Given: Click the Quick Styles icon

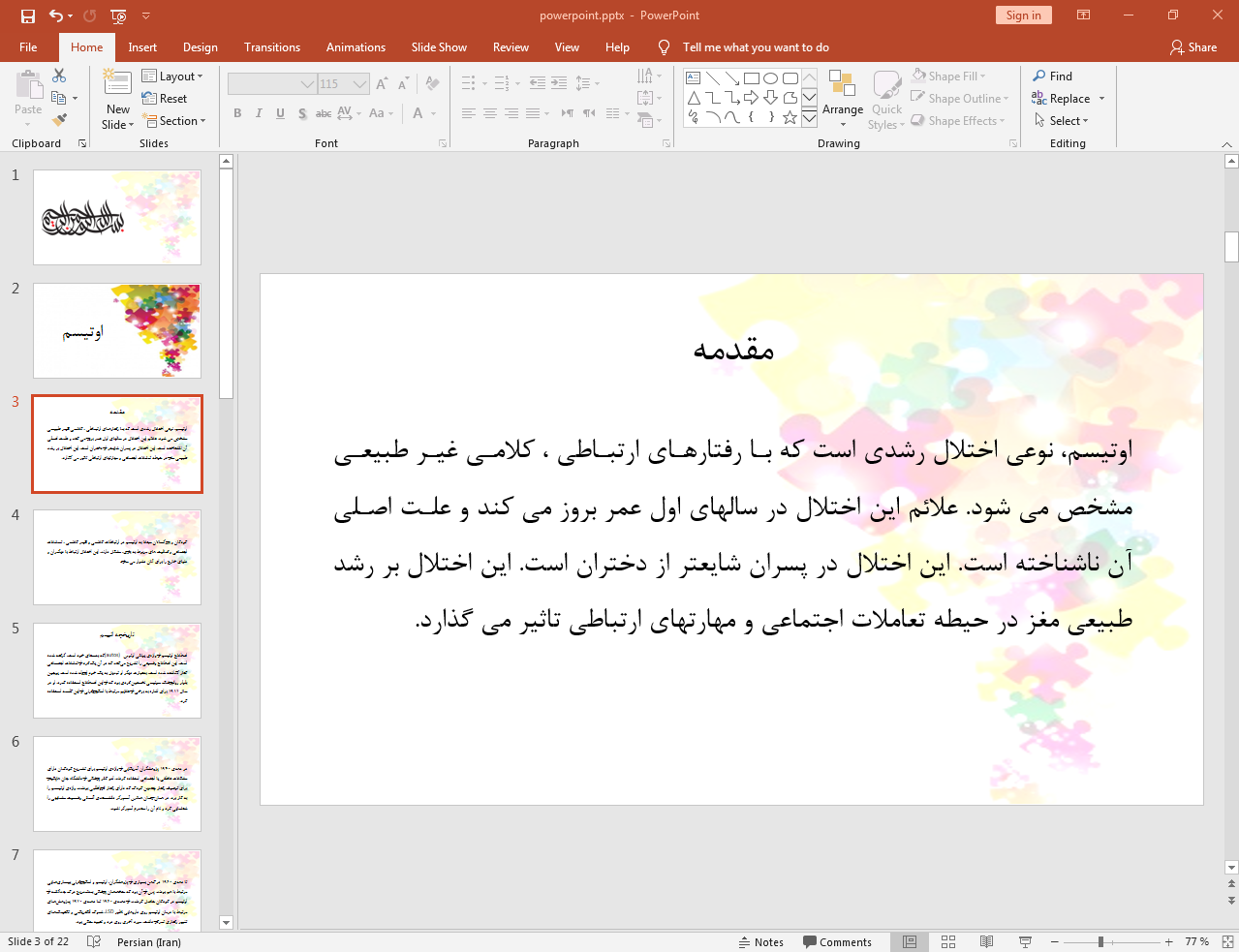Looking at the screenshot, I should point(885,98).
